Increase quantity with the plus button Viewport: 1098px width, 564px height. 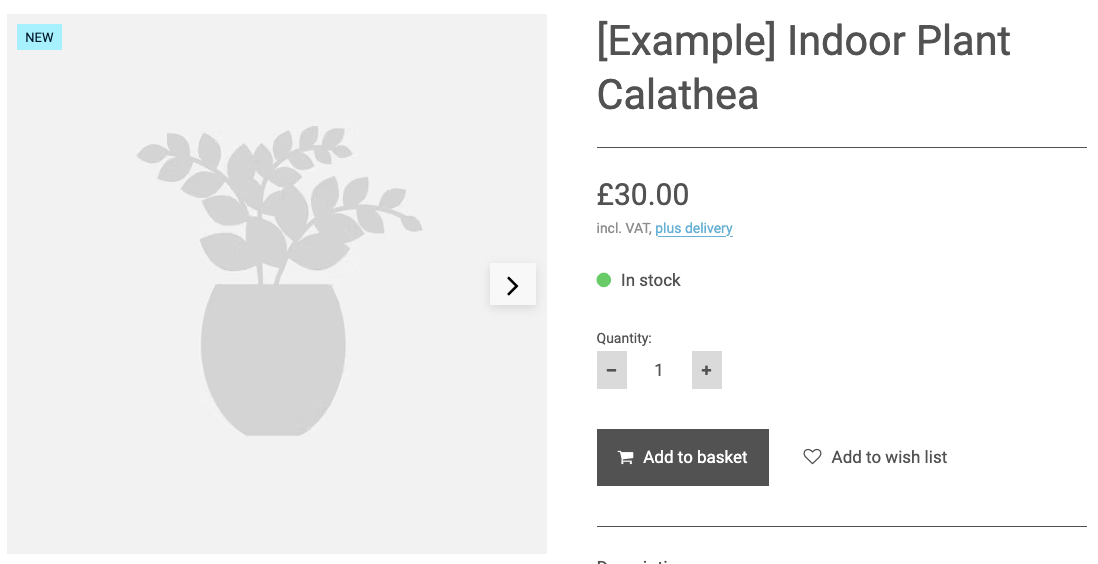pos(706,370)
